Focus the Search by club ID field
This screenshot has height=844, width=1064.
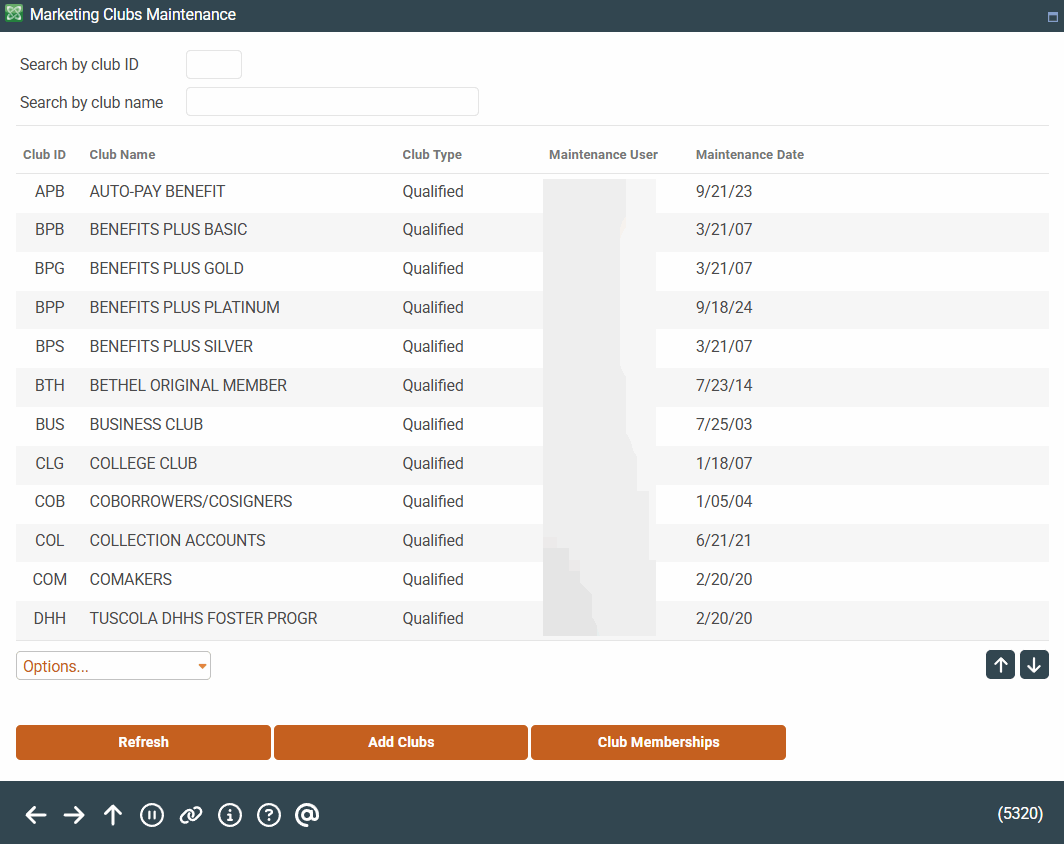(x=214, y=65)
